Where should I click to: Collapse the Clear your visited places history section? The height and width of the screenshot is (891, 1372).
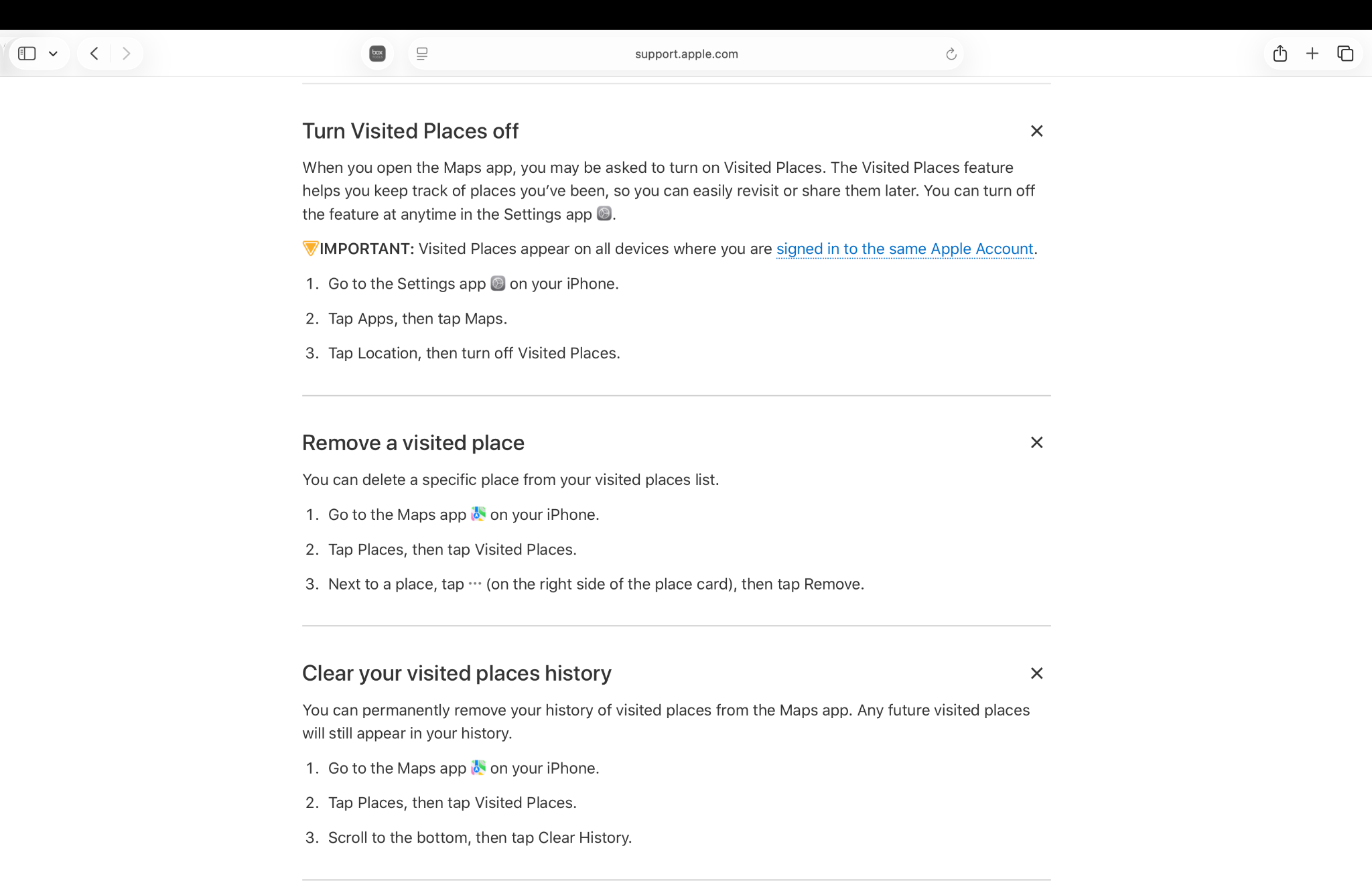[1036, 673]
